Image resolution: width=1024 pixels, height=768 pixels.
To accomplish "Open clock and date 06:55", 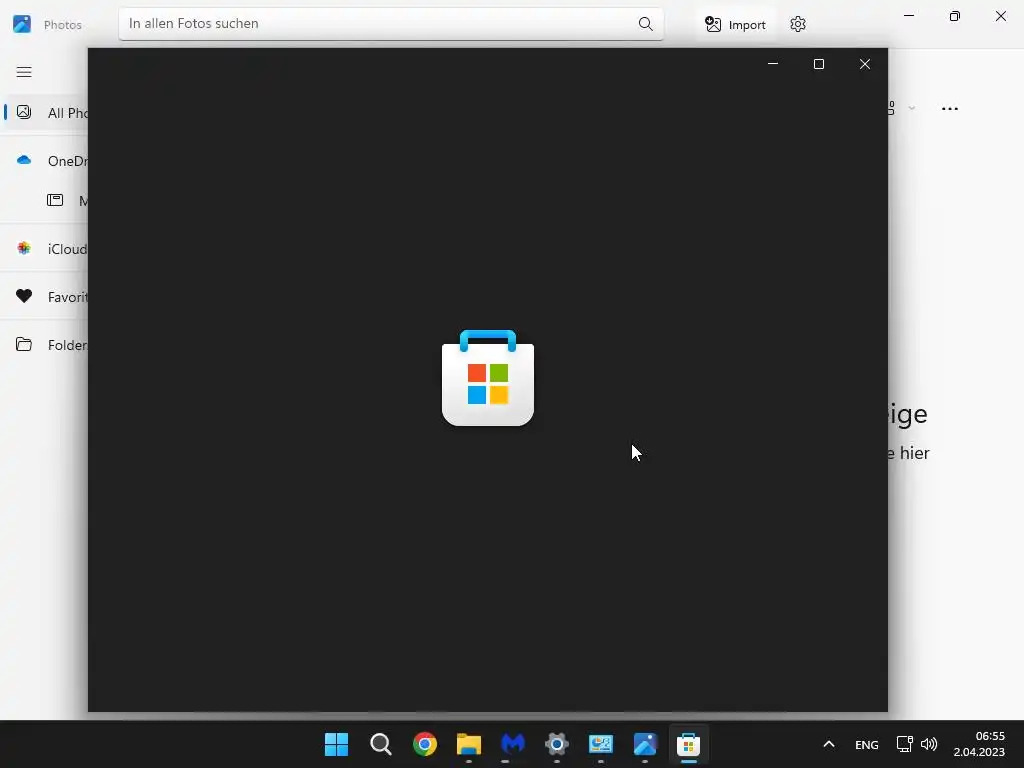I will point(979,744).
